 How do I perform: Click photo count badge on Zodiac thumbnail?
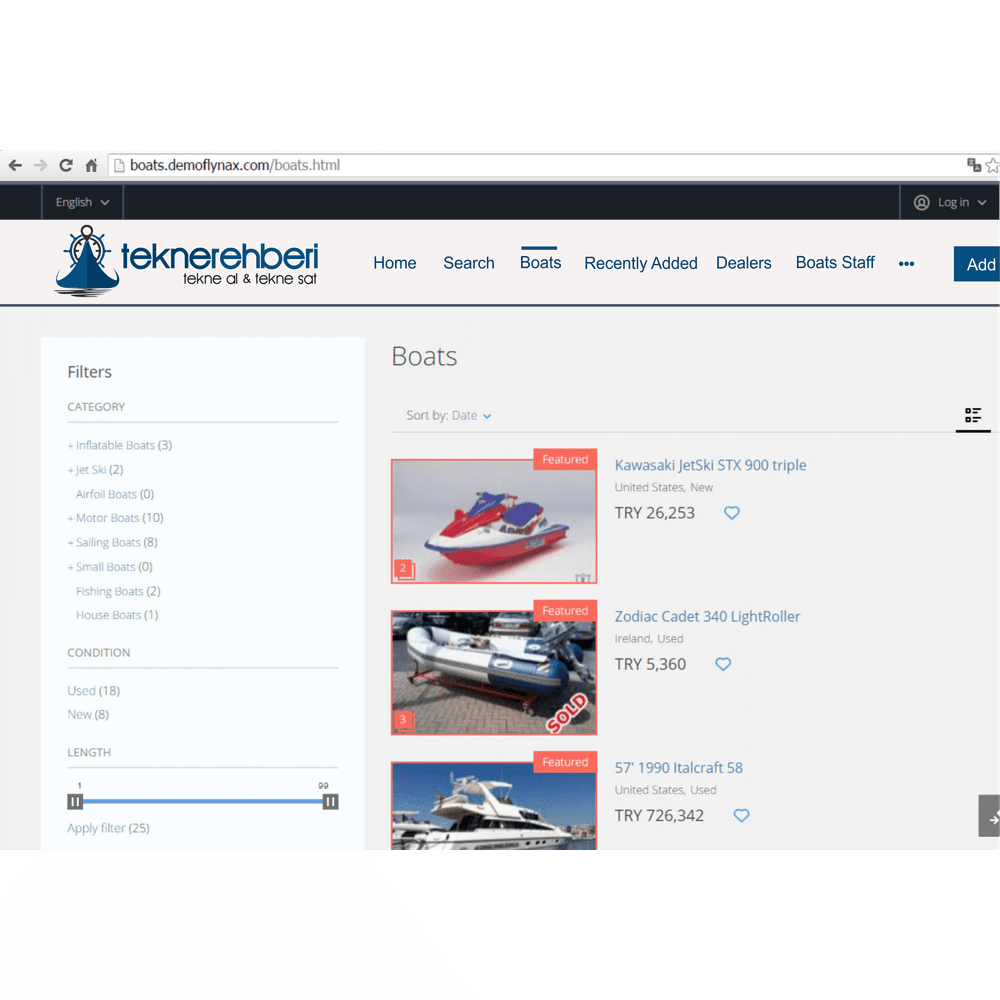click(404, 720)
